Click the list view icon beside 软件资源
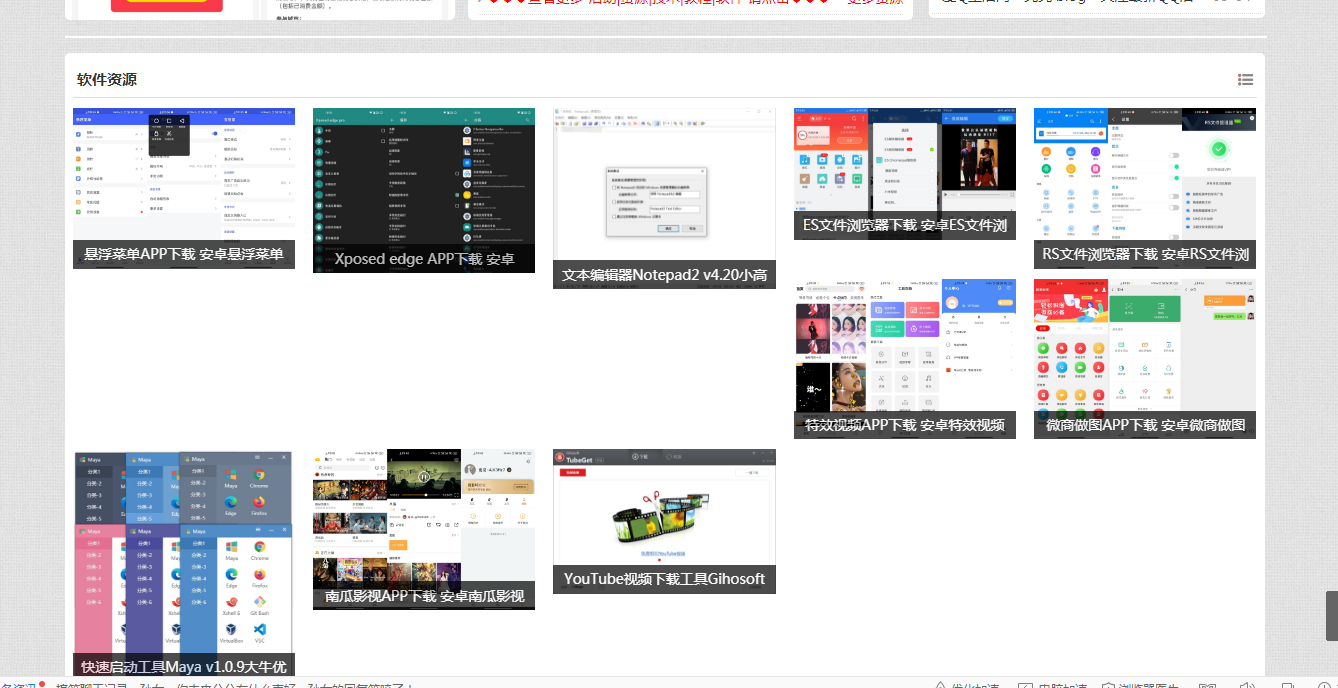 coord(1245,80)
